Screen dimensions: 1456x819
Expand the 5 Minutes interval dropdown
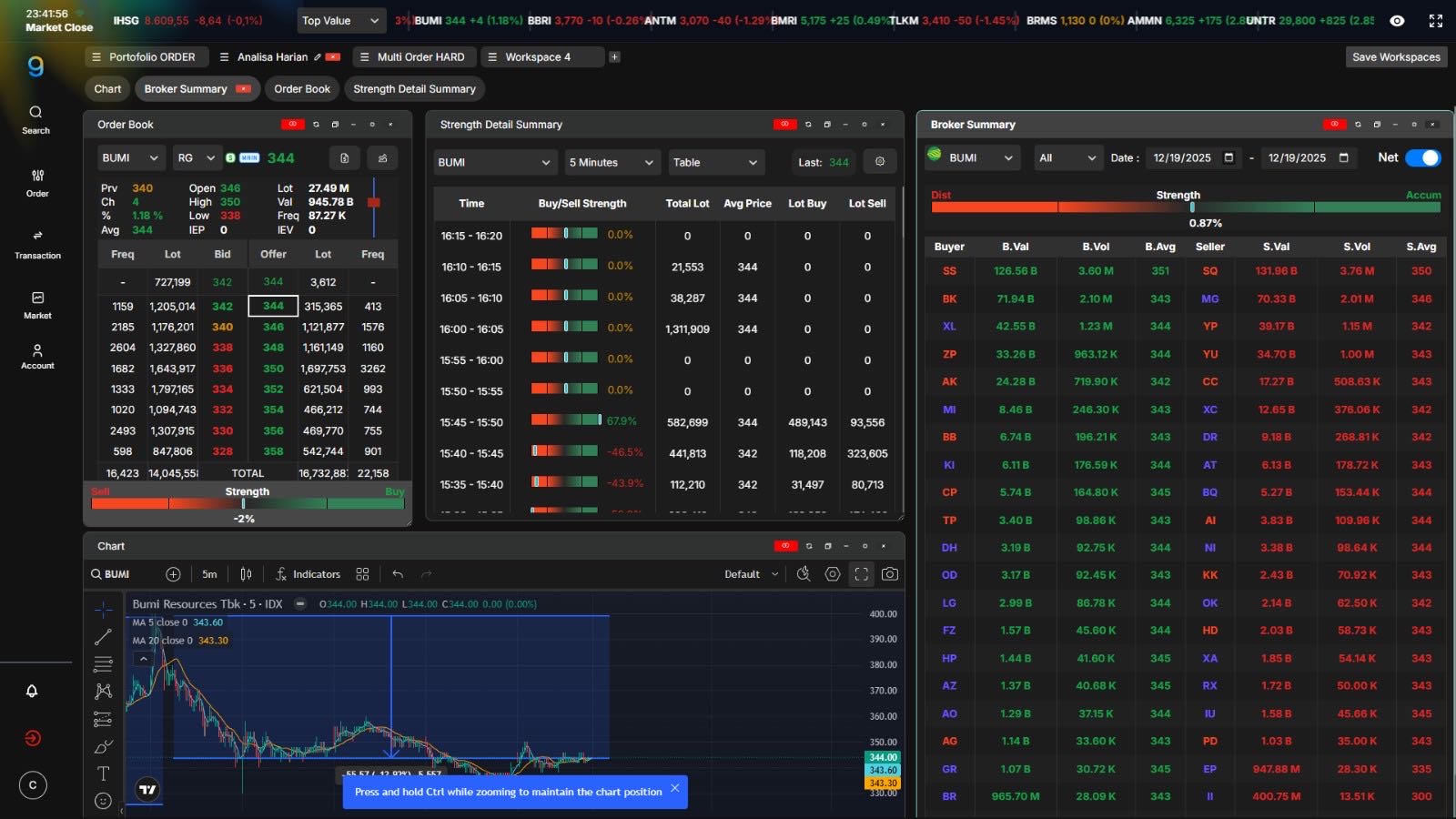612,162
